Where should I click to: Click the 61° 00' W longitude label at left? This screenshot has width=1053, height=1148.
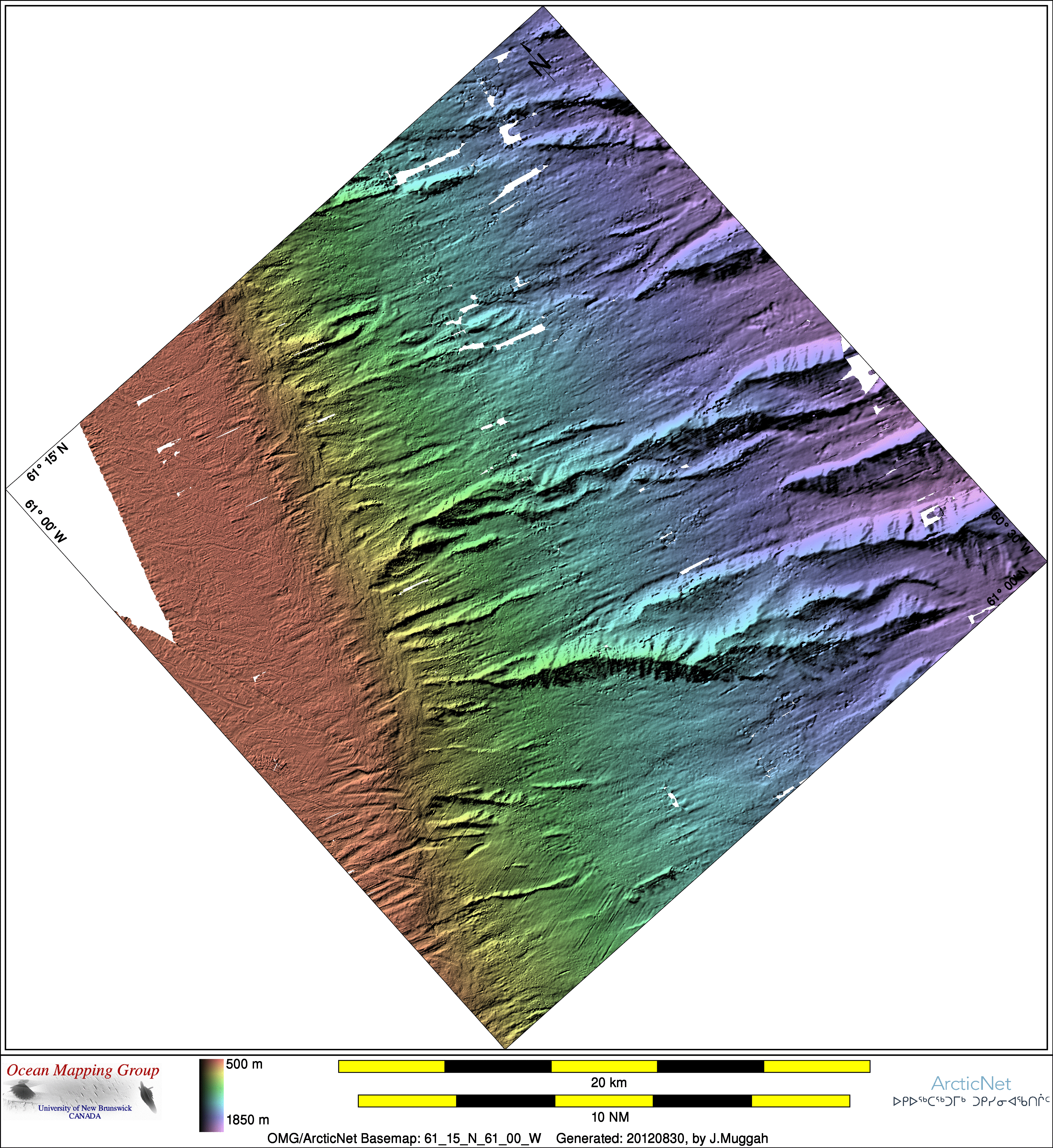pyautogui.click(x=46, y=521)
